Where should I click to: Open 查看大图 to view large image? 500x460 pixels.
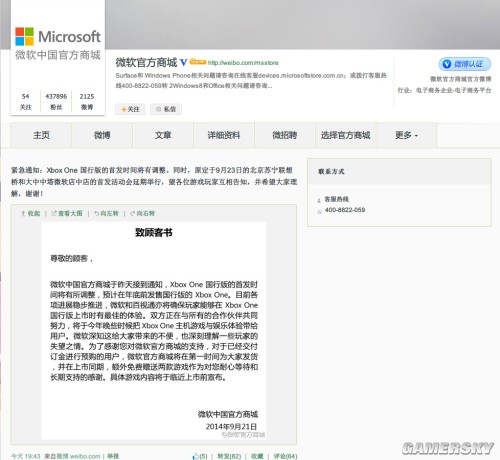click(67, 213)
